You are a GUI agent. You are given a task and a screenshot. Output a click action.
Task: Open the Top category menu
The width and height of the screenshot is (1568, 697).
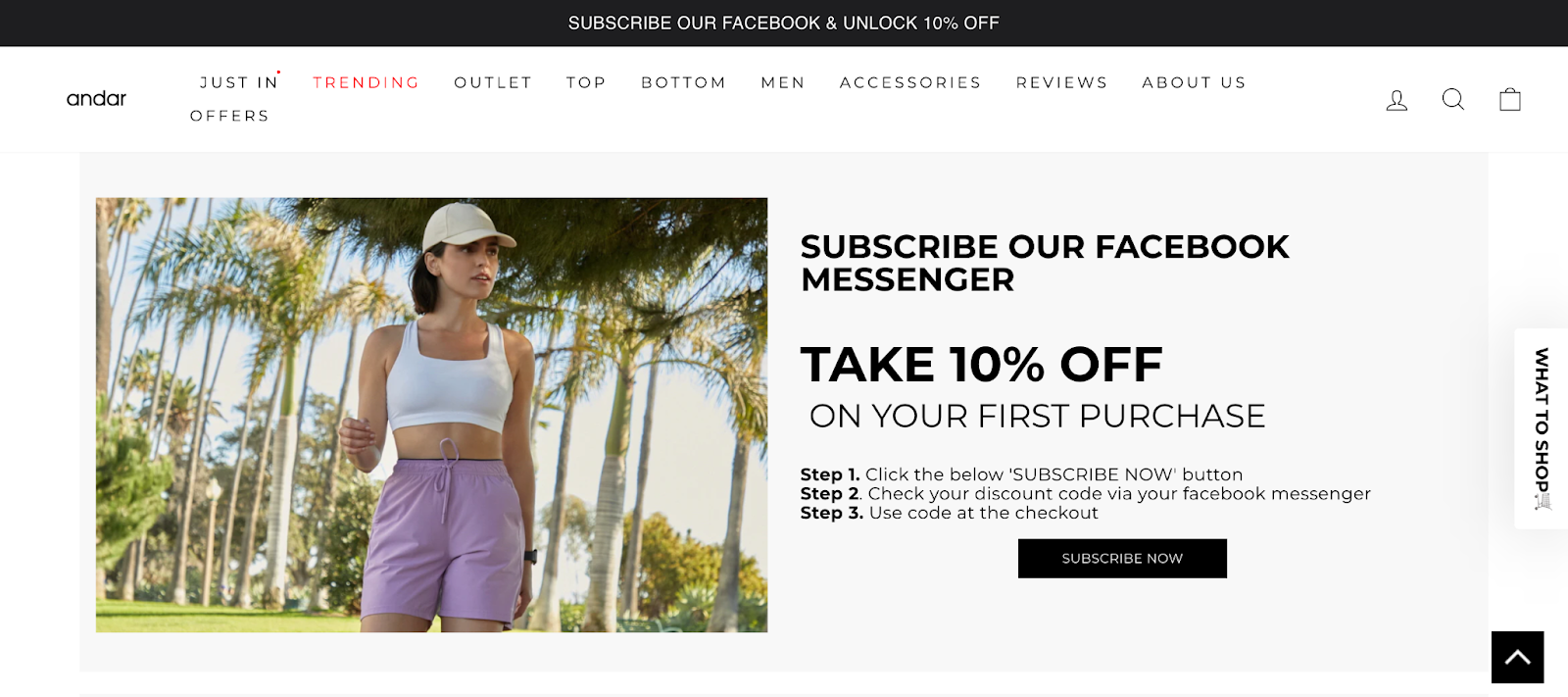pos(586,82)
